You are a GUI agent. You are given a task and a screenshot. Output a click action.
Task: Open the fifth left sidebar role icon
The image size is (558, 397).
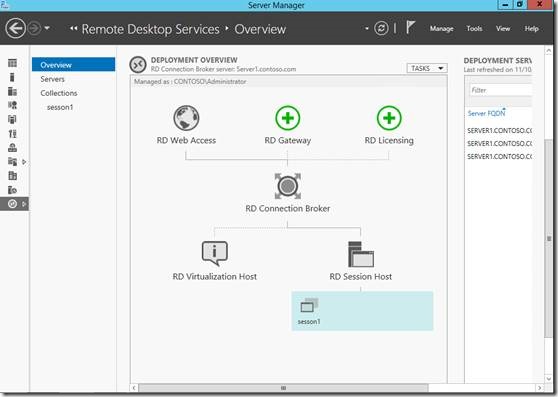12,120
